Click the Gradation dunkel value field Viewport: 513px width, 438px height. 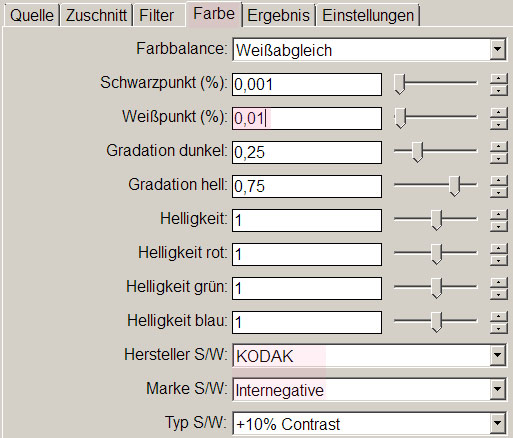tap(307, 152)
